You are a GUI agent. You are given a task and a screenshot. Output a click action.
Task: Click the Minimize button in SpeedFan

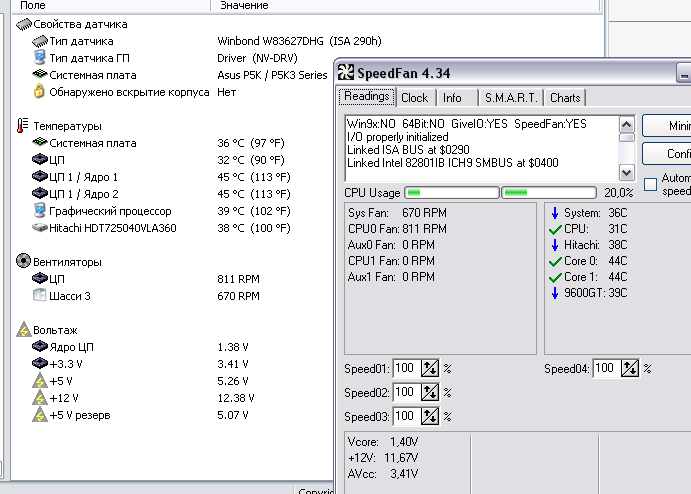(666, 126)
